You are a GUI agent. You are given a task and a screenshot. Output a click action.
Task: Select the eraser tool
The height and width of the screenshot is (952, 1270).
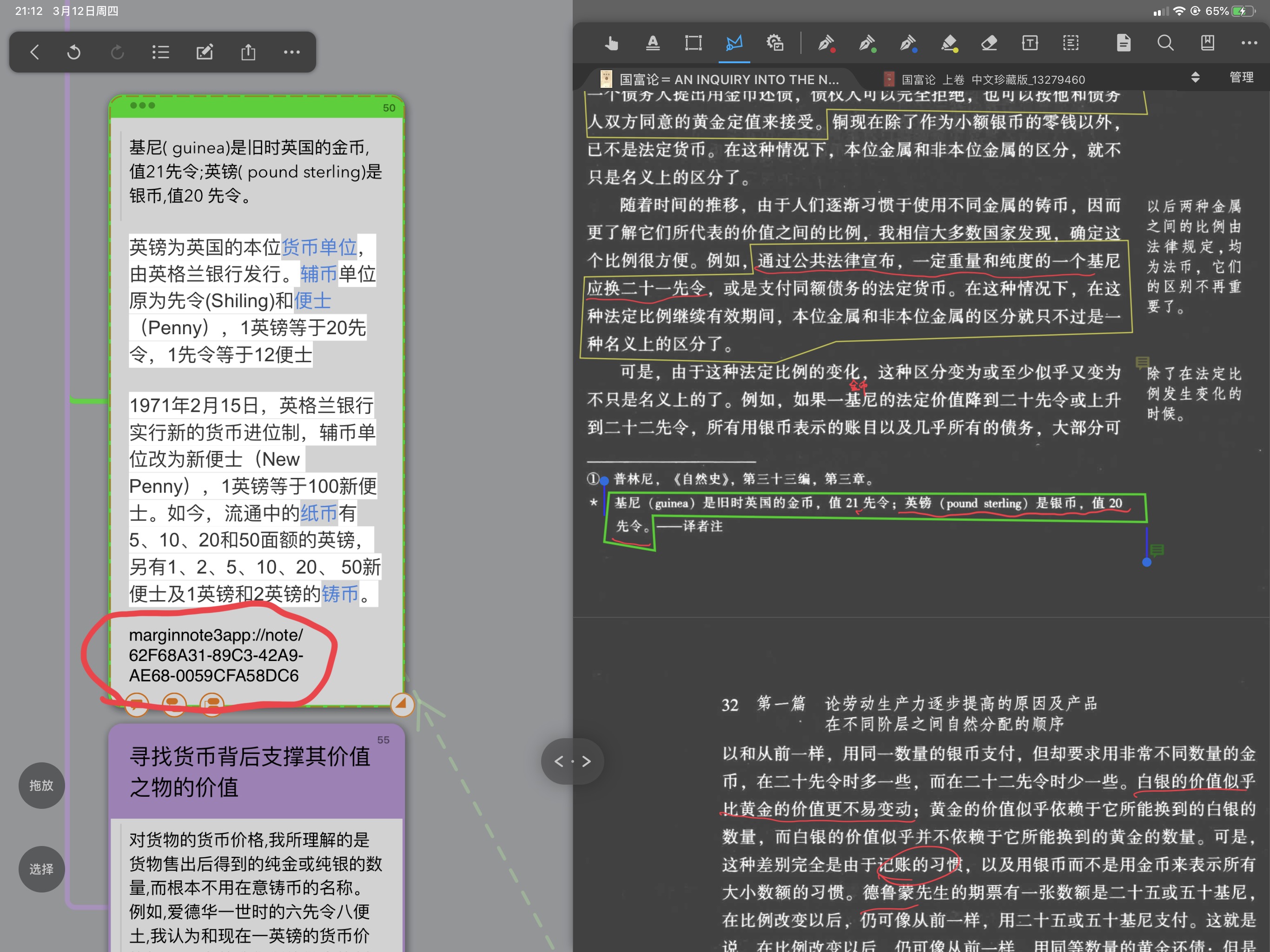click(989, 43)
